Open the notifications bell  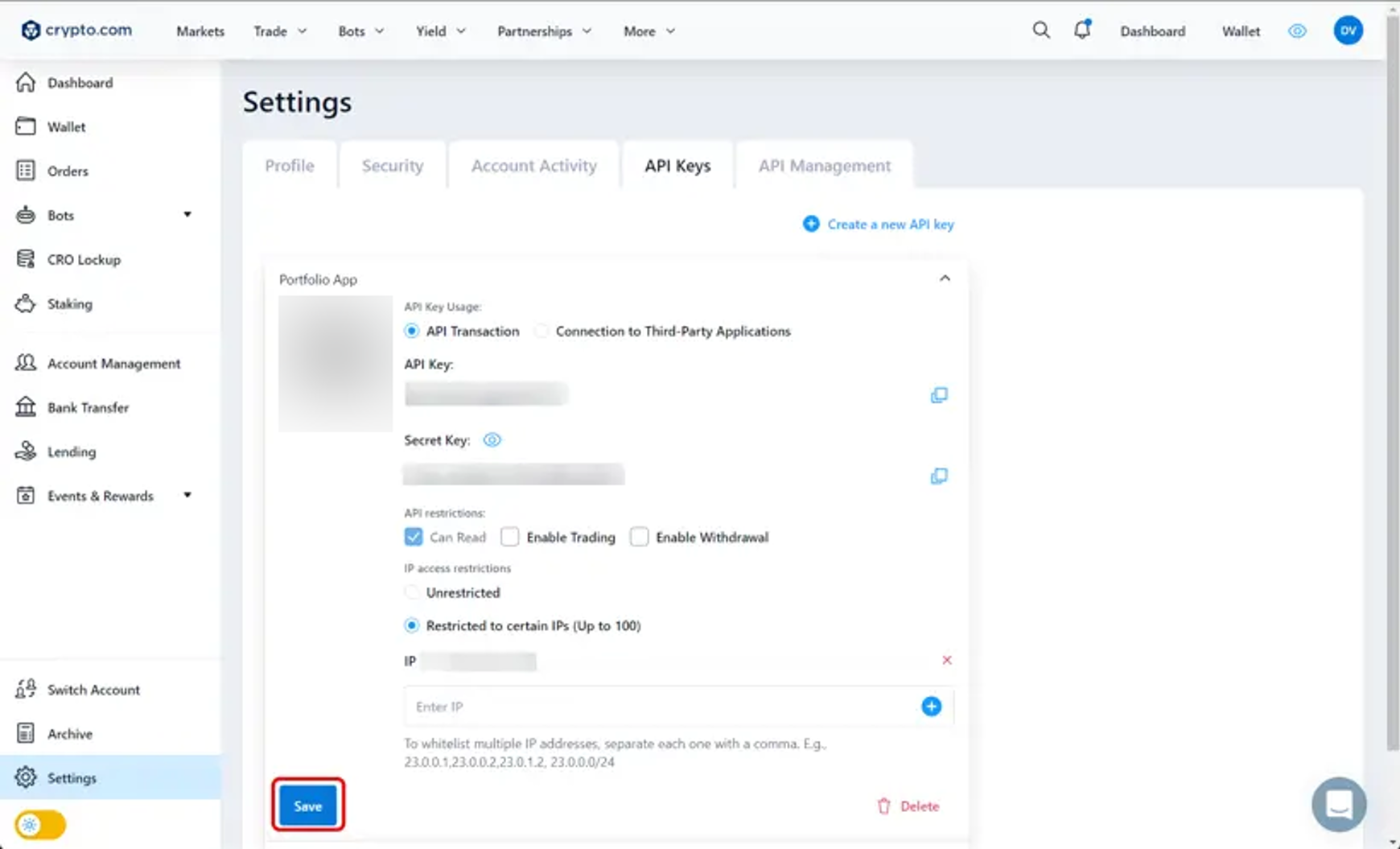point(1082,31)
